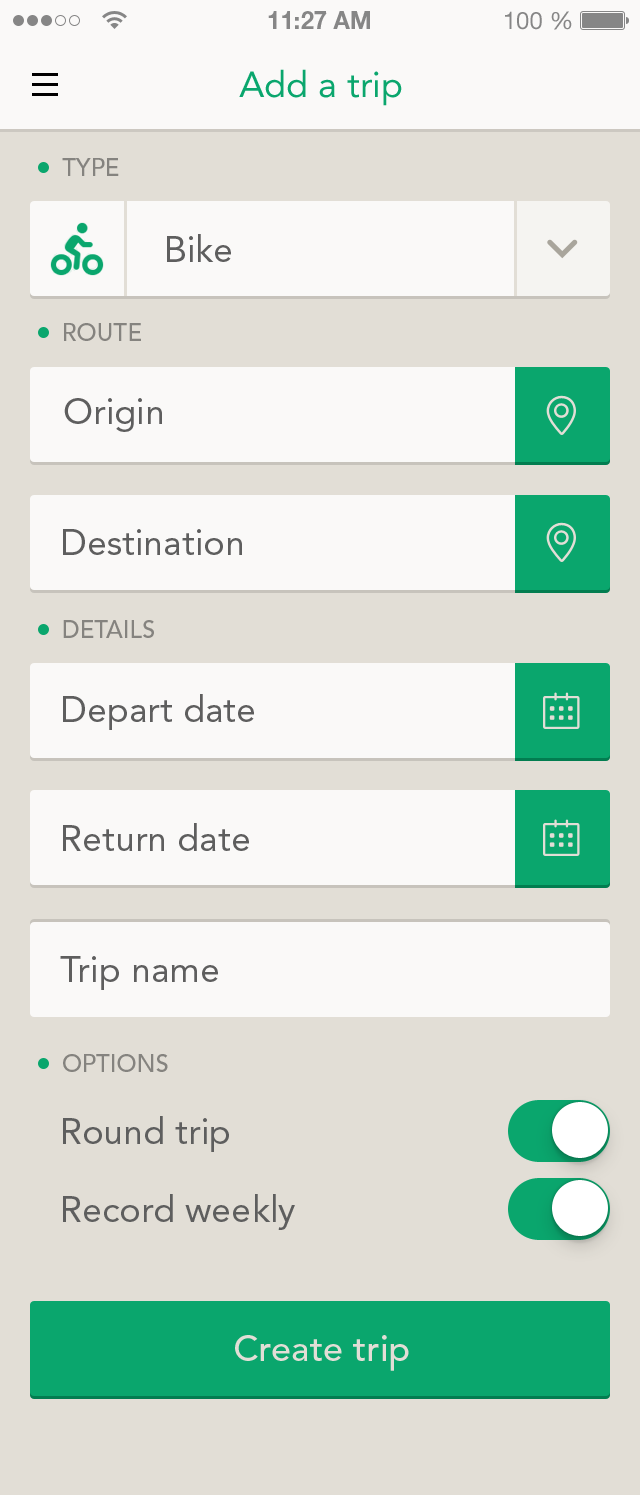Select the Return date field

[x=272, y=837]
